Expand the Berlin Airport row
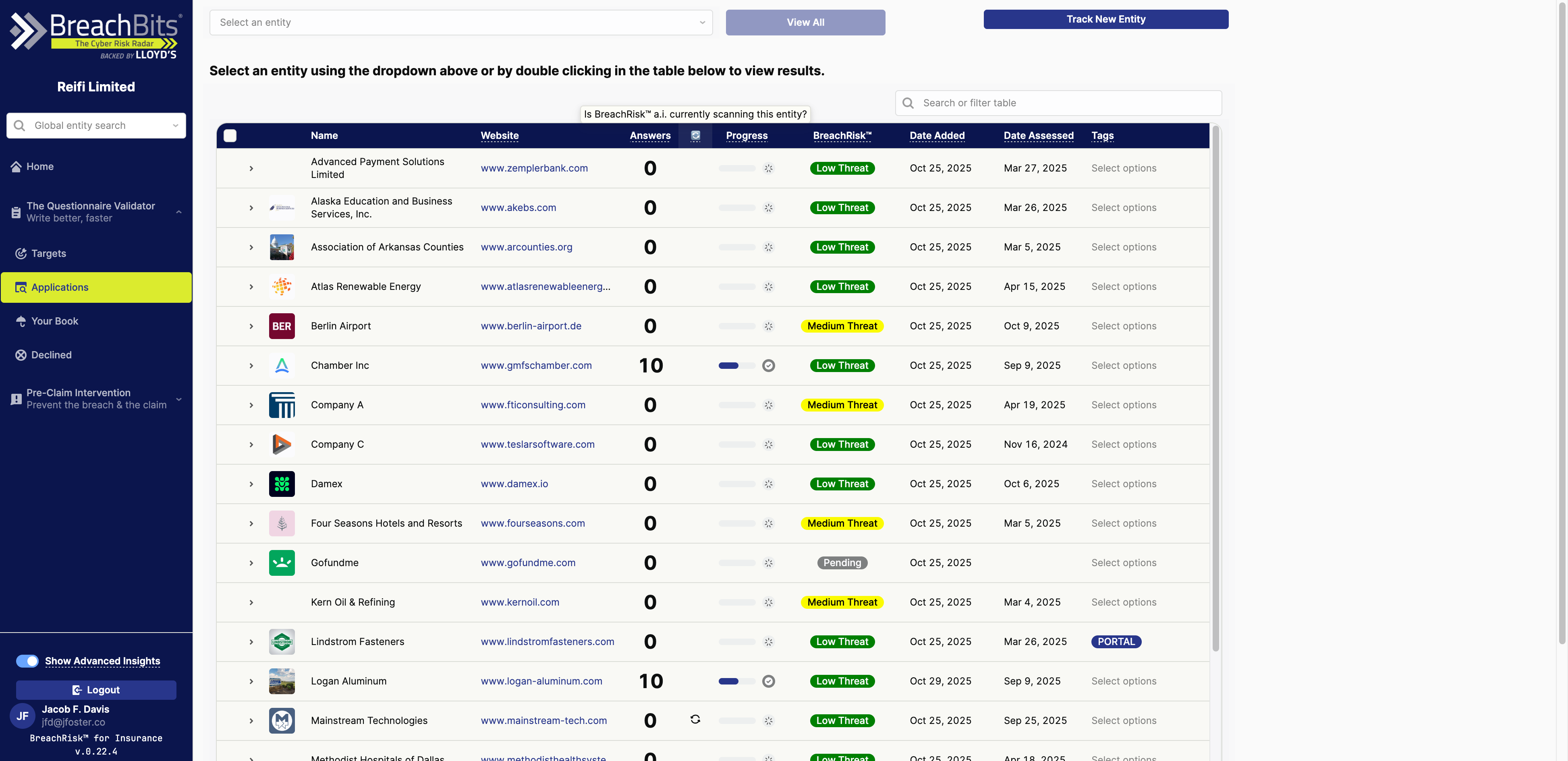Image resolution: width=1568 pixels, height=761 pixels. 251,325
